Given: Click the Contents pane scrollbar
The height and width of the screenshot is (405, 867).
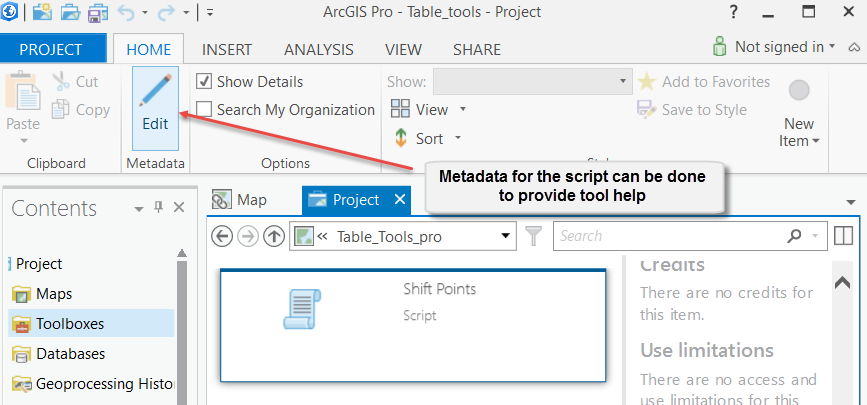Looking at the screenshot, I should 181,332.
